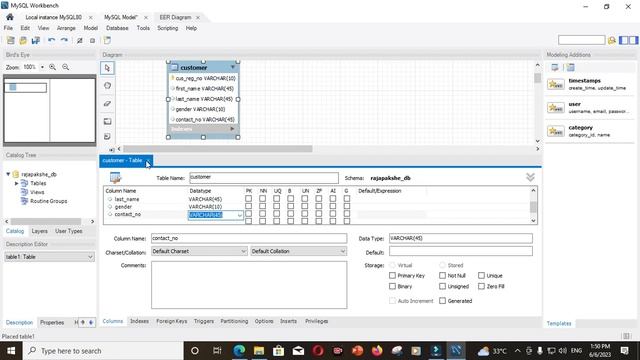This screenshot has height=360, width=640.
Task: Enable Unique checkbox
Action: pyautogui.click(x=482, y=276)
